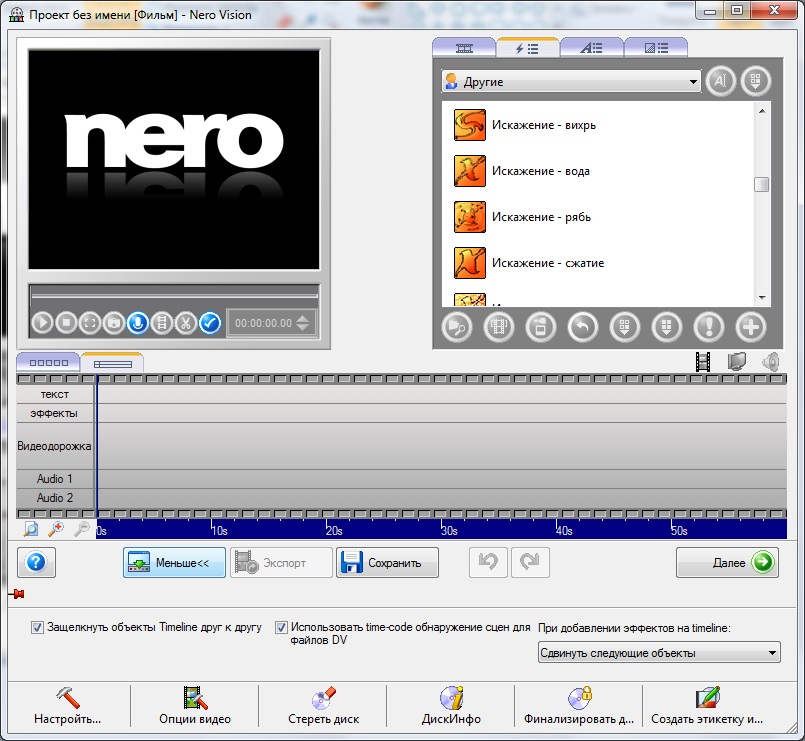Start playback with the Play button
Screen dimensions: 805x741
(42, 323)
